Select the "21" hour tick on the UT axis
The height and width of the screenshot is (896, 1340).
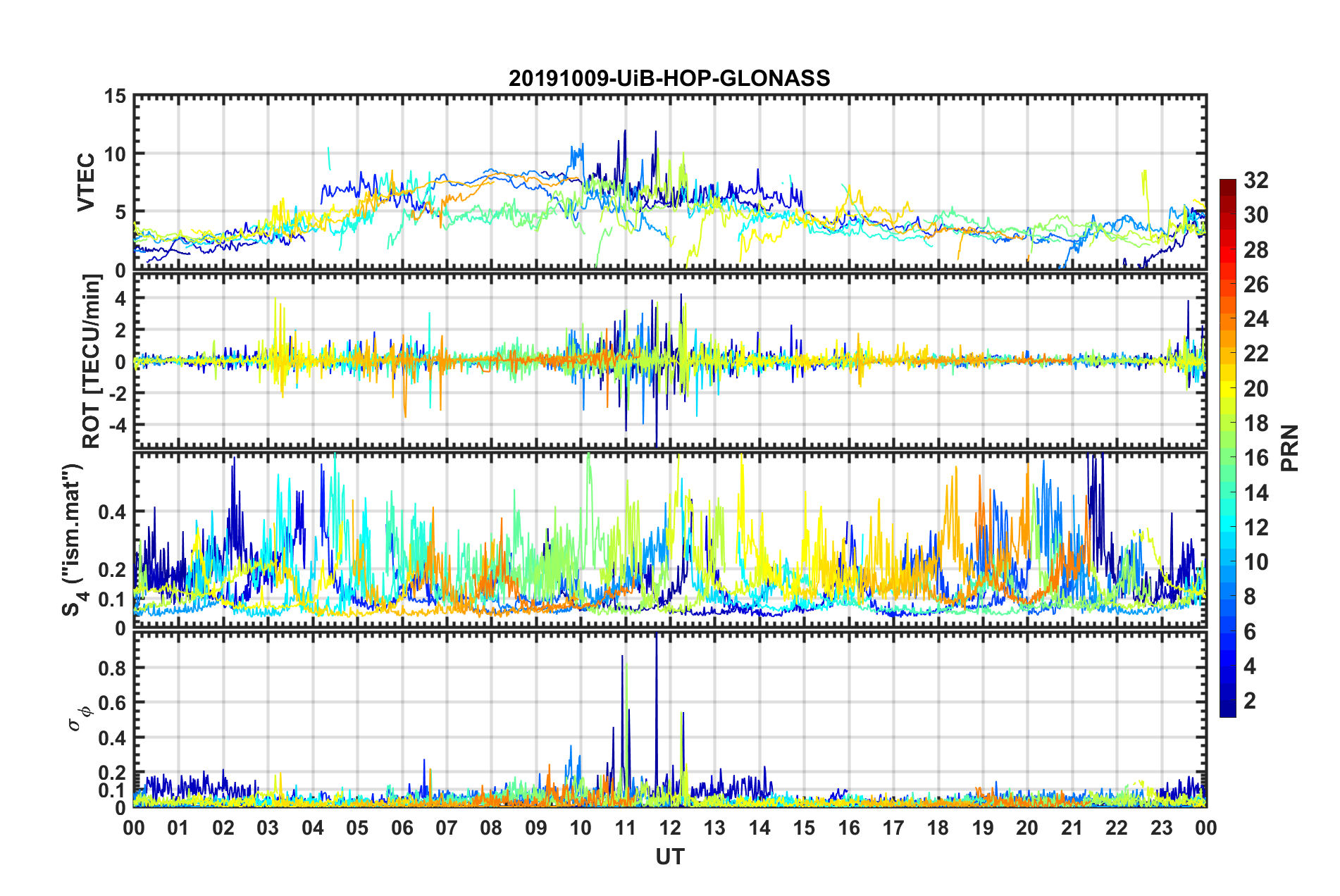point(1072,828)
